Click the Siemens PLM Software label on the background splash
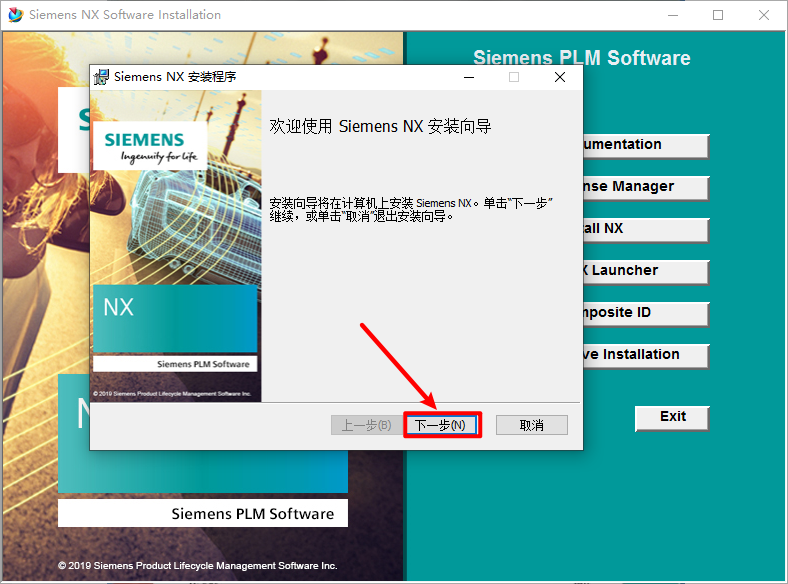The width and height of the screenshot is (788, 584). (x=252, y=514)
